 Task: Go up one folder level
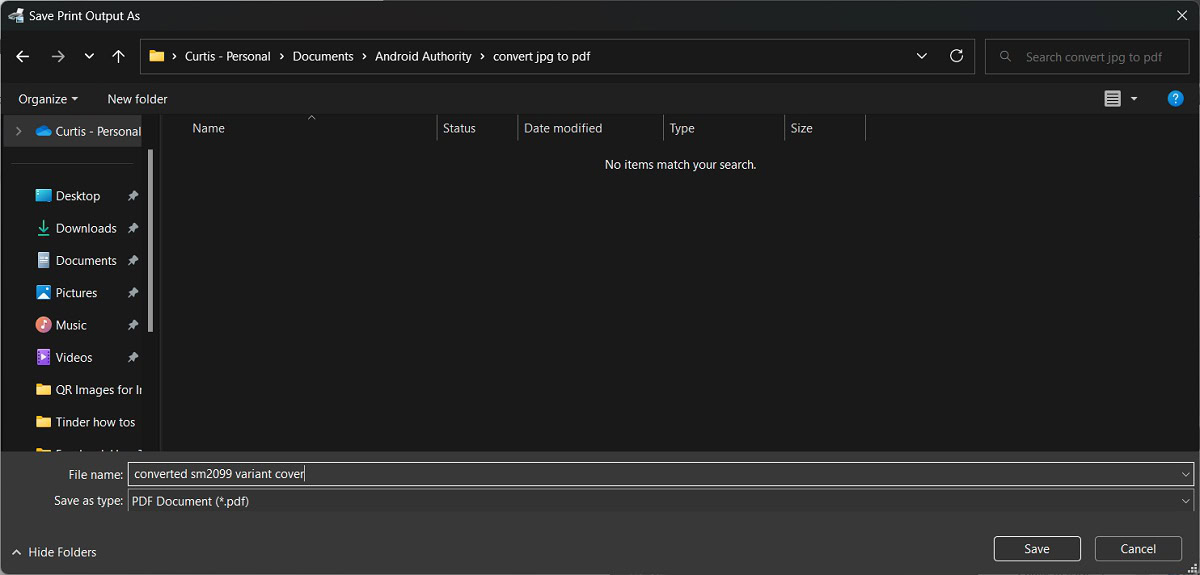[118, 57]
